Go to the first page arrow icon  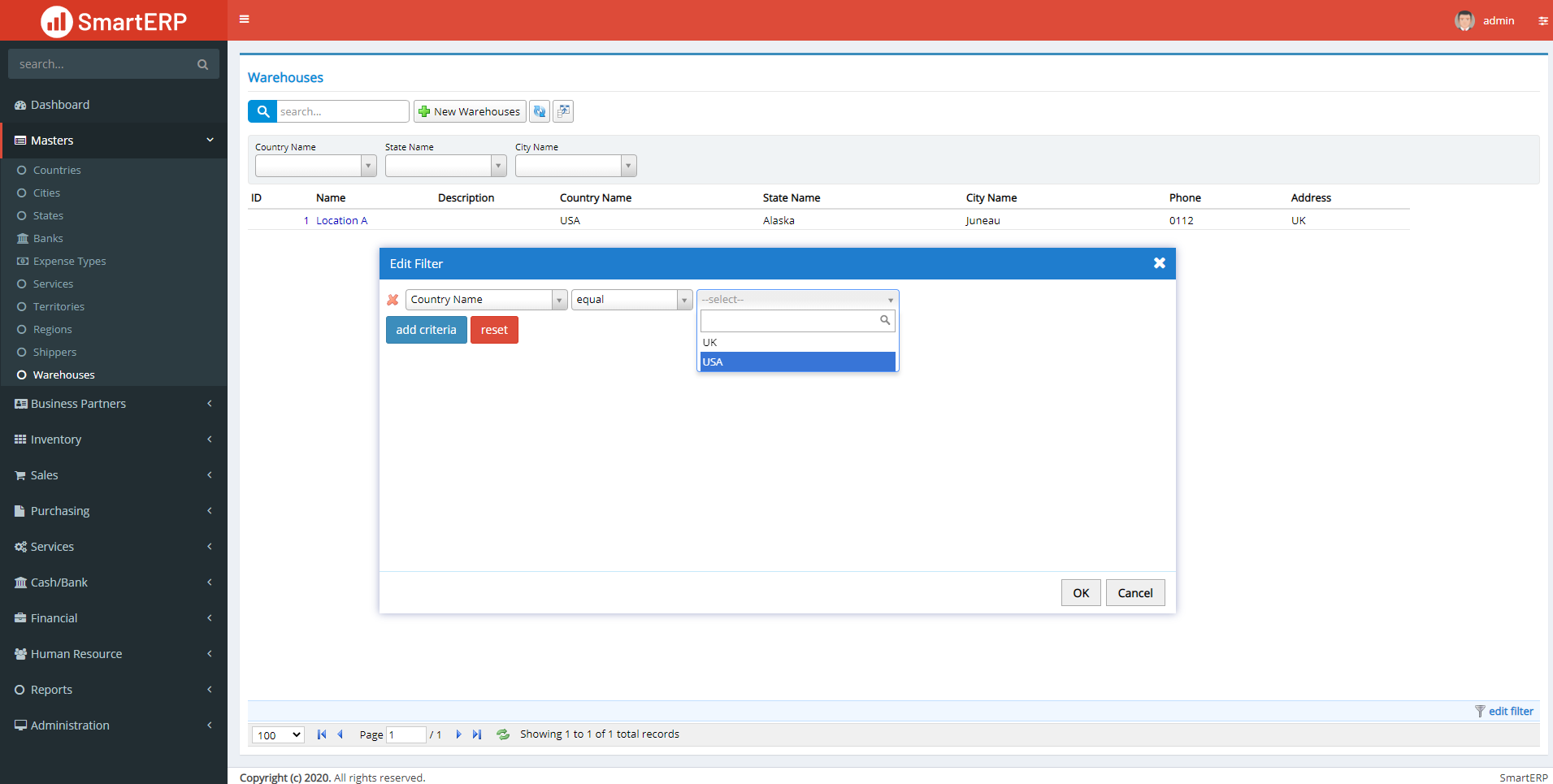(322, 734)
